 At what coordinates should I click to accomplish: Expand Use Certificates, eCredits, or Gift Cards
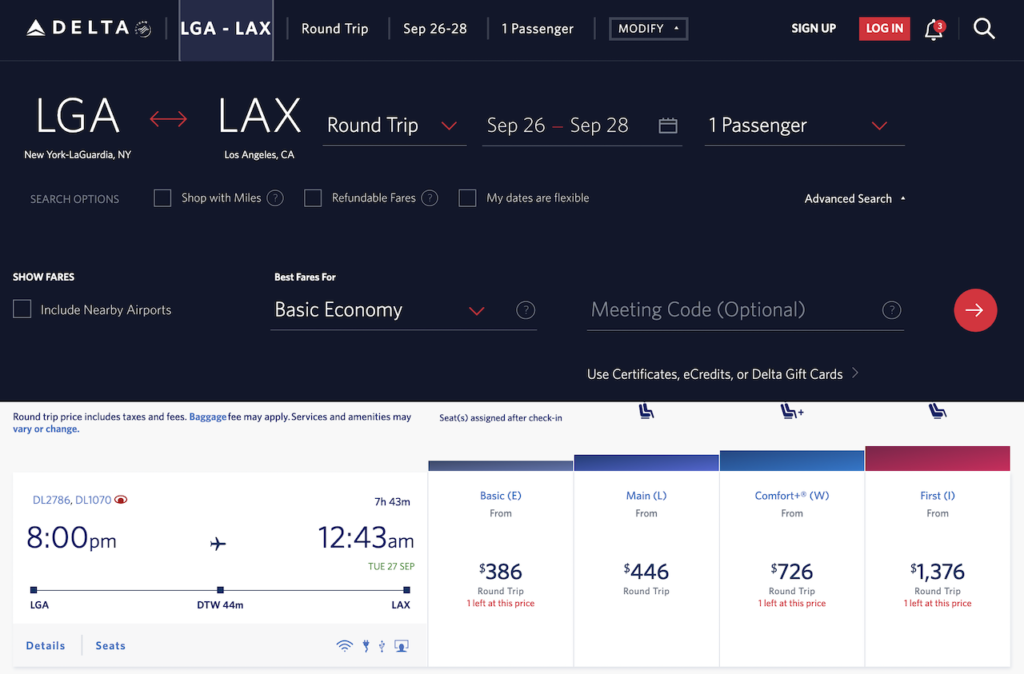(722, 374)
